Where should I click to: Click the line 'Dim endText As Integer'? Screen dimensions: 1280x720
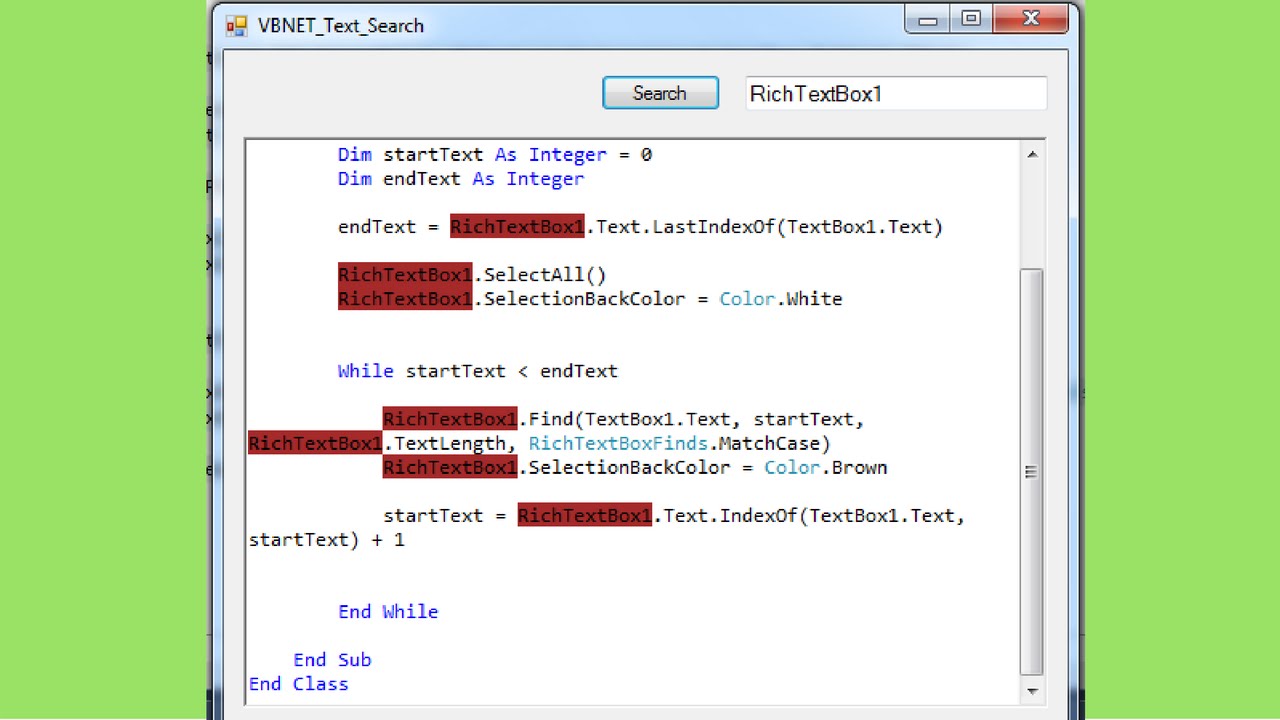[461, 179]
